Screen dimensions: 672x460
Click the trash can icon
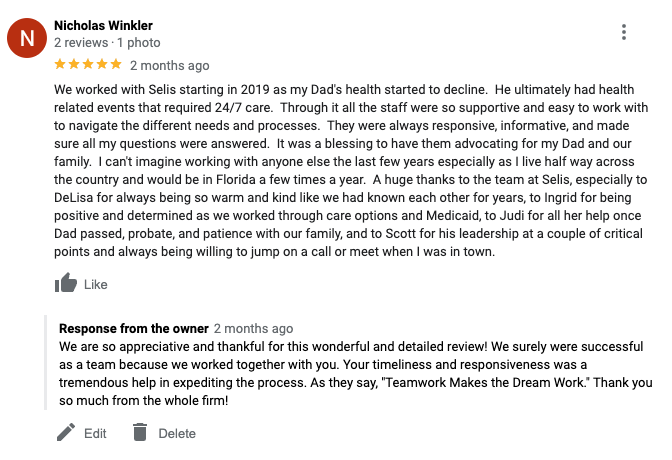(140, 432)
